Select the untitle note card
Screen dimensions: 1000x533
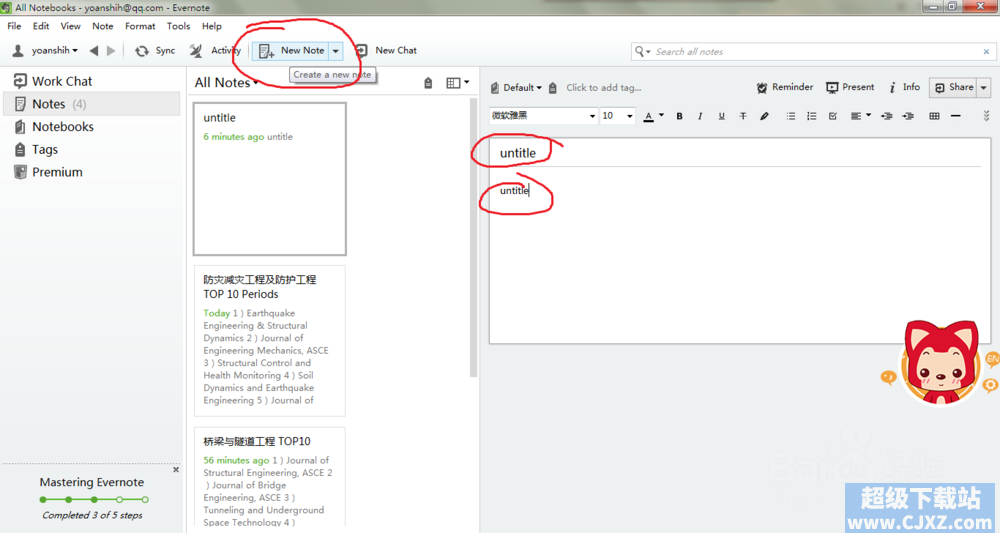270,179
